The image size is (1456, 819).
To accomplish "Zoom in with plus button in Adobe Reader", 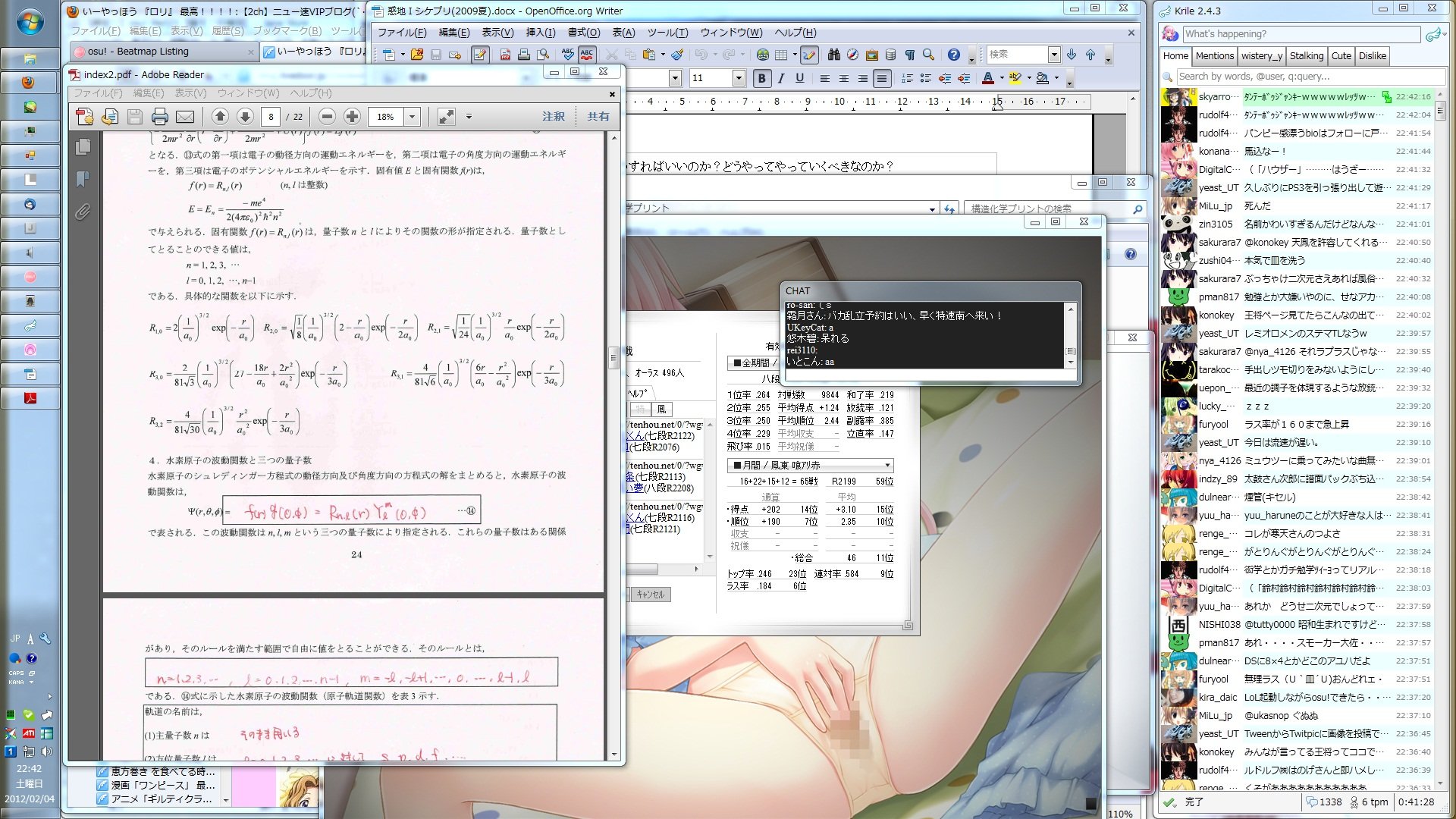I will [x=352, y=116].
